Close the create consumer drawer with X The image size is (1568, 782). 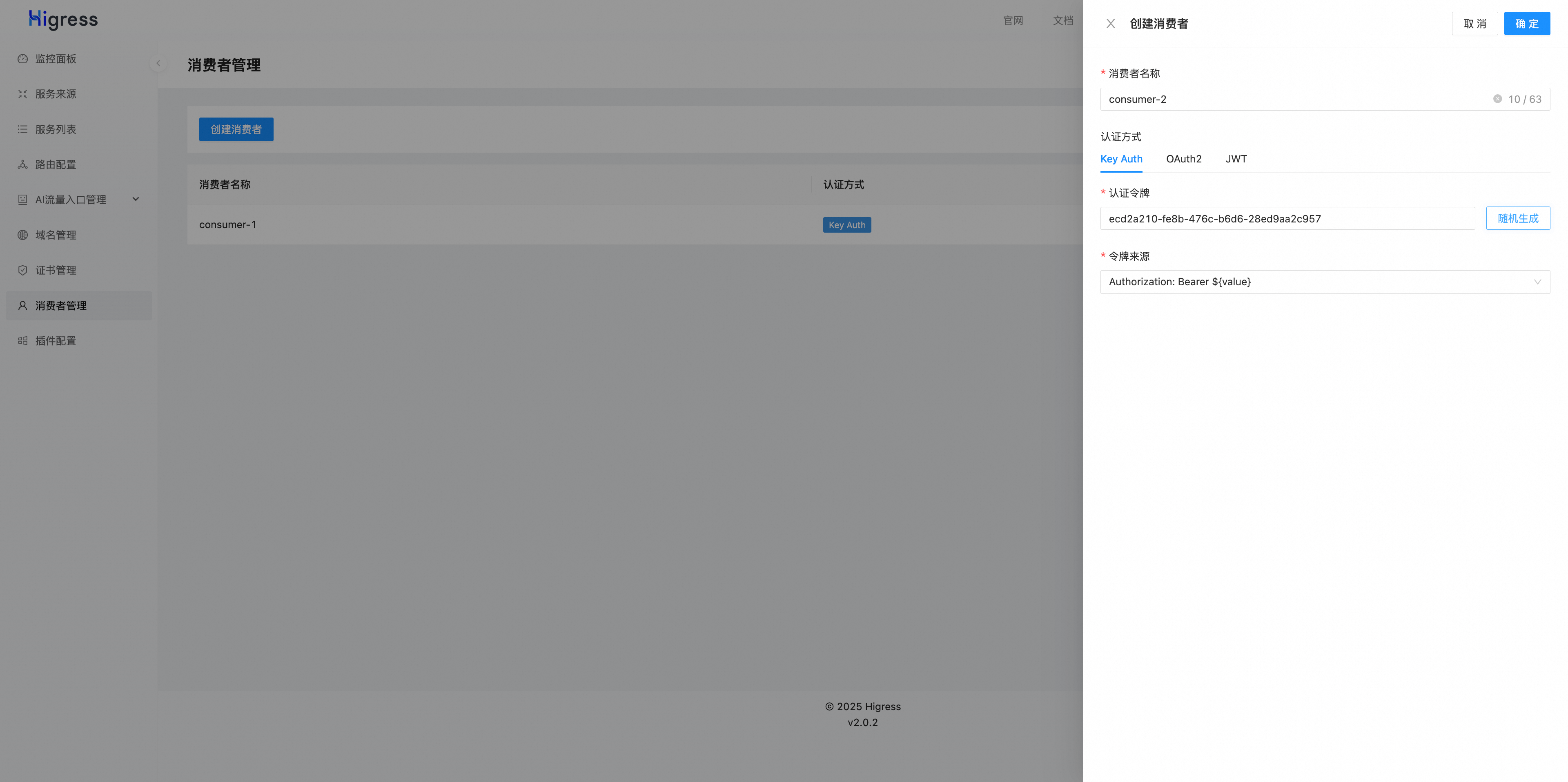coord(1110,24)
